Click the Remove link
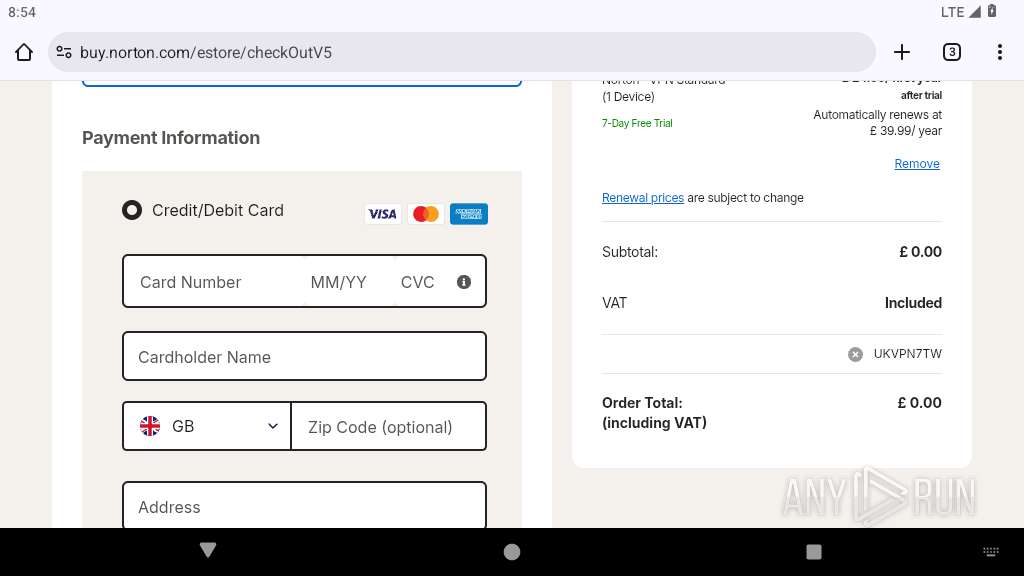 click(x=917, y=164)
